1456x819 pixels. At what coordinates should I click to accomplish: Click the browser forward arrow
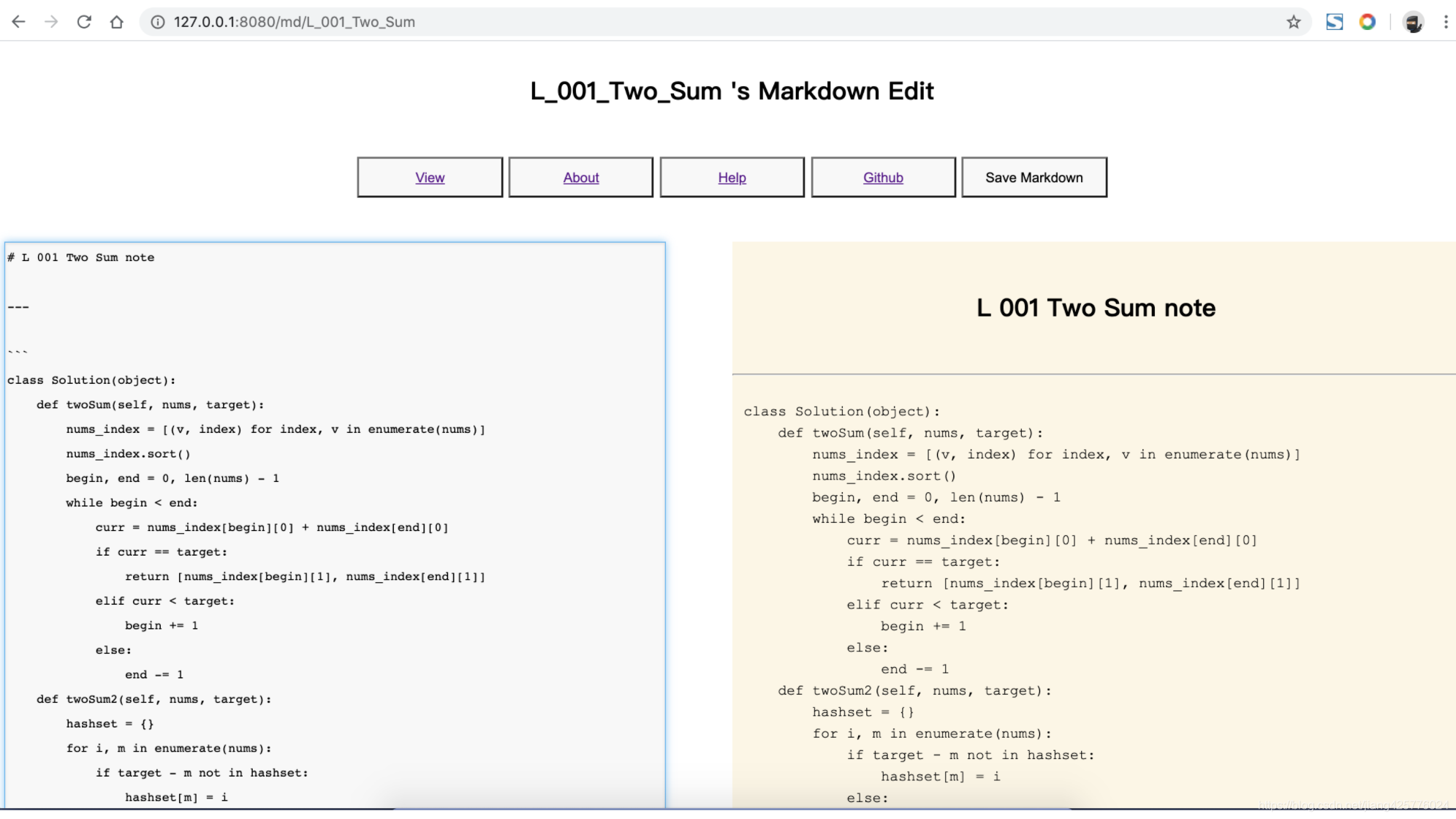click(x=51, y=22)
